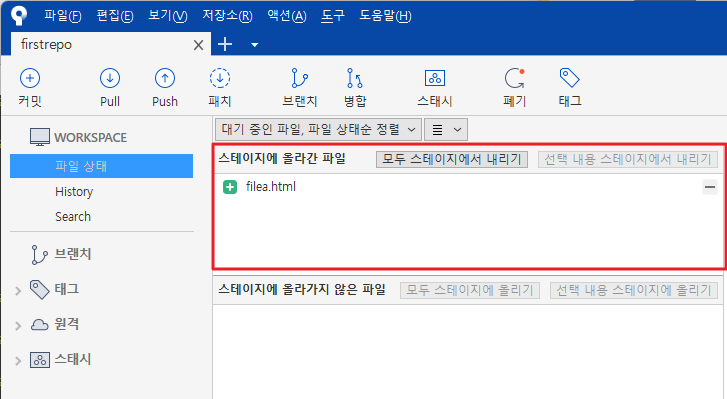Click the 태그 toolbar tag icon
The height and width of the screenshot is (399, 727).
tap(569, 78)
